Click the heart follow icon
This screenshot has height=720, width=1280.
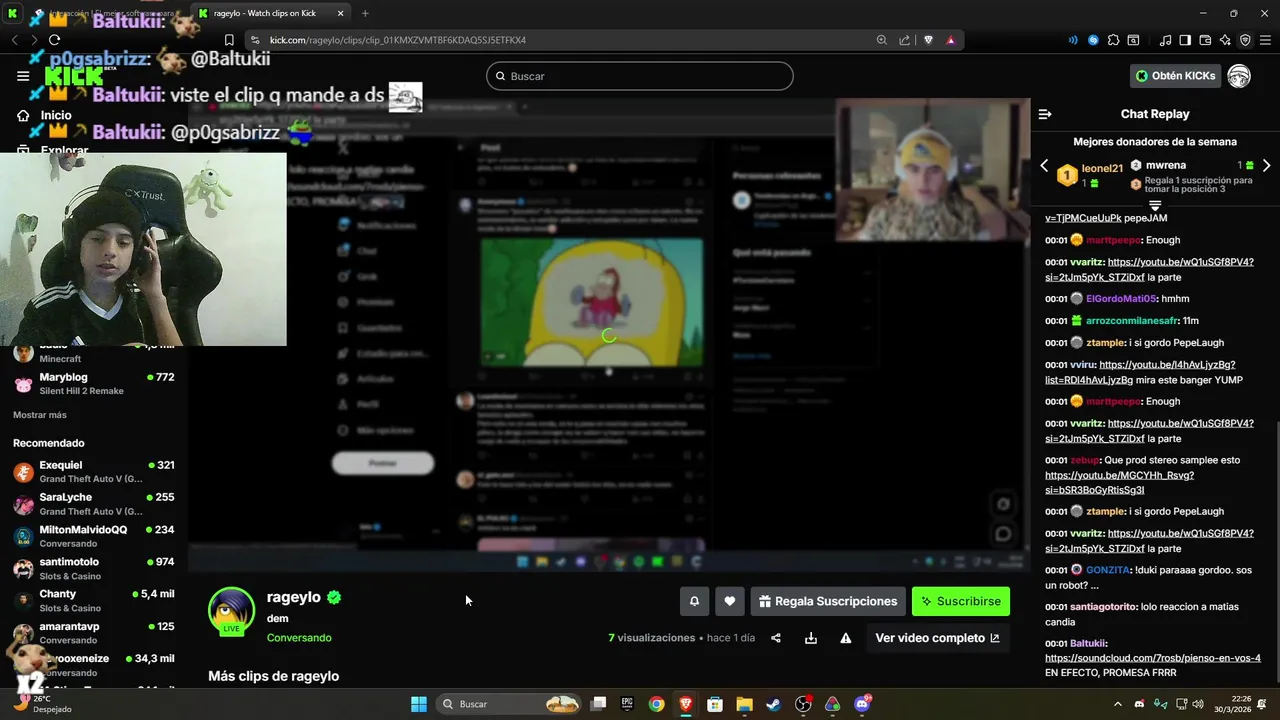click(x=730, y=601)
